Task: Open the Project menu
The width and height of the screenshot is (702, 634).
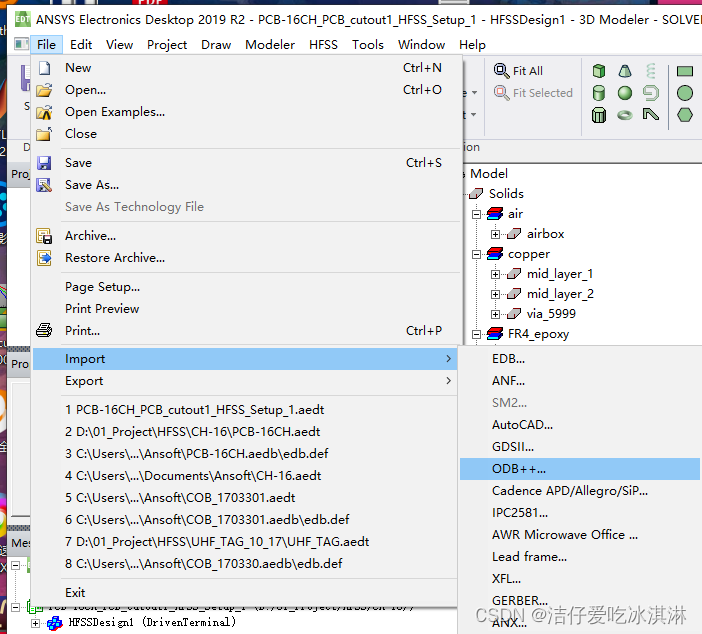Action: [167, 45]
